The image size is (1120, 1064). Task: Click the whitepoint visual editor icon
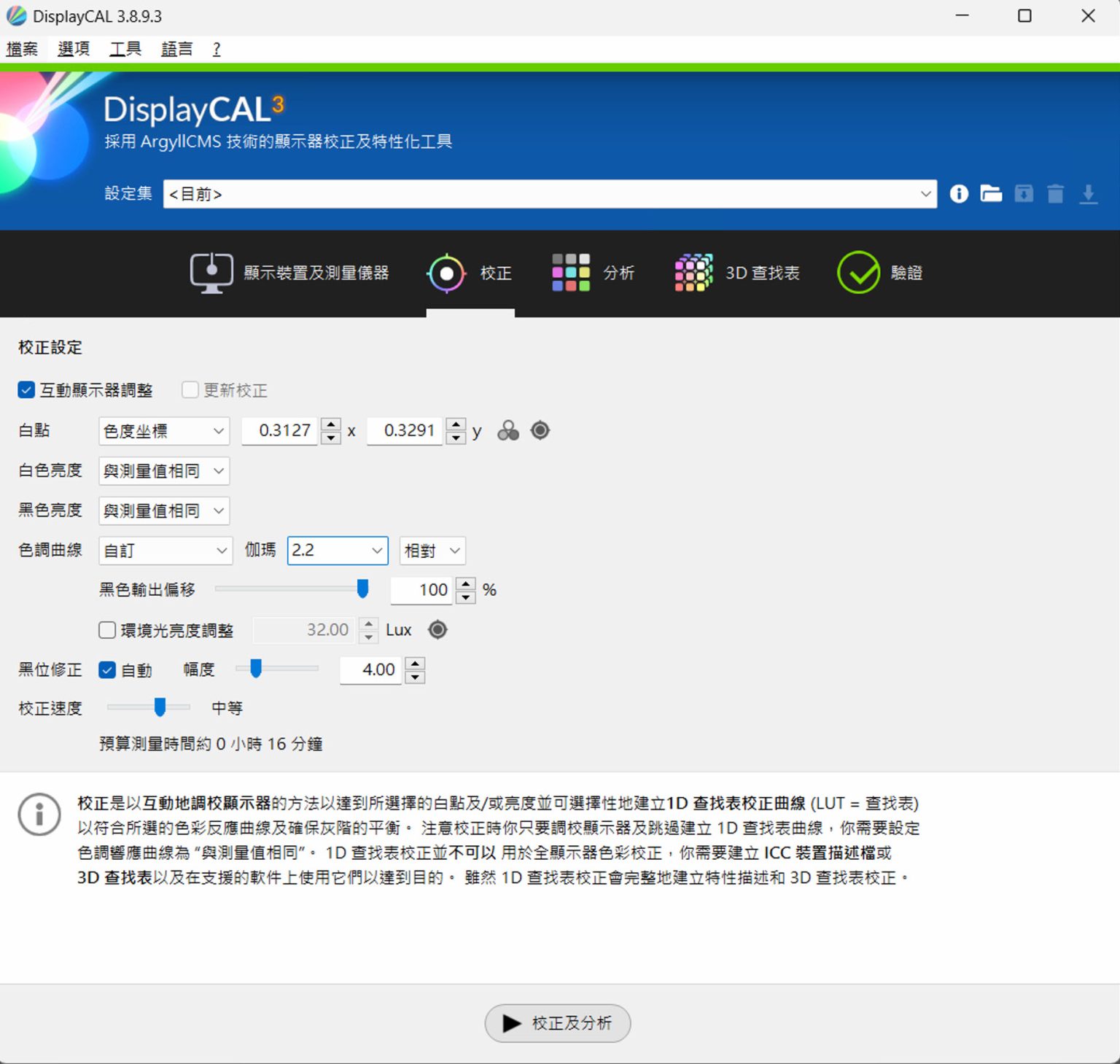tap(508, 431)
